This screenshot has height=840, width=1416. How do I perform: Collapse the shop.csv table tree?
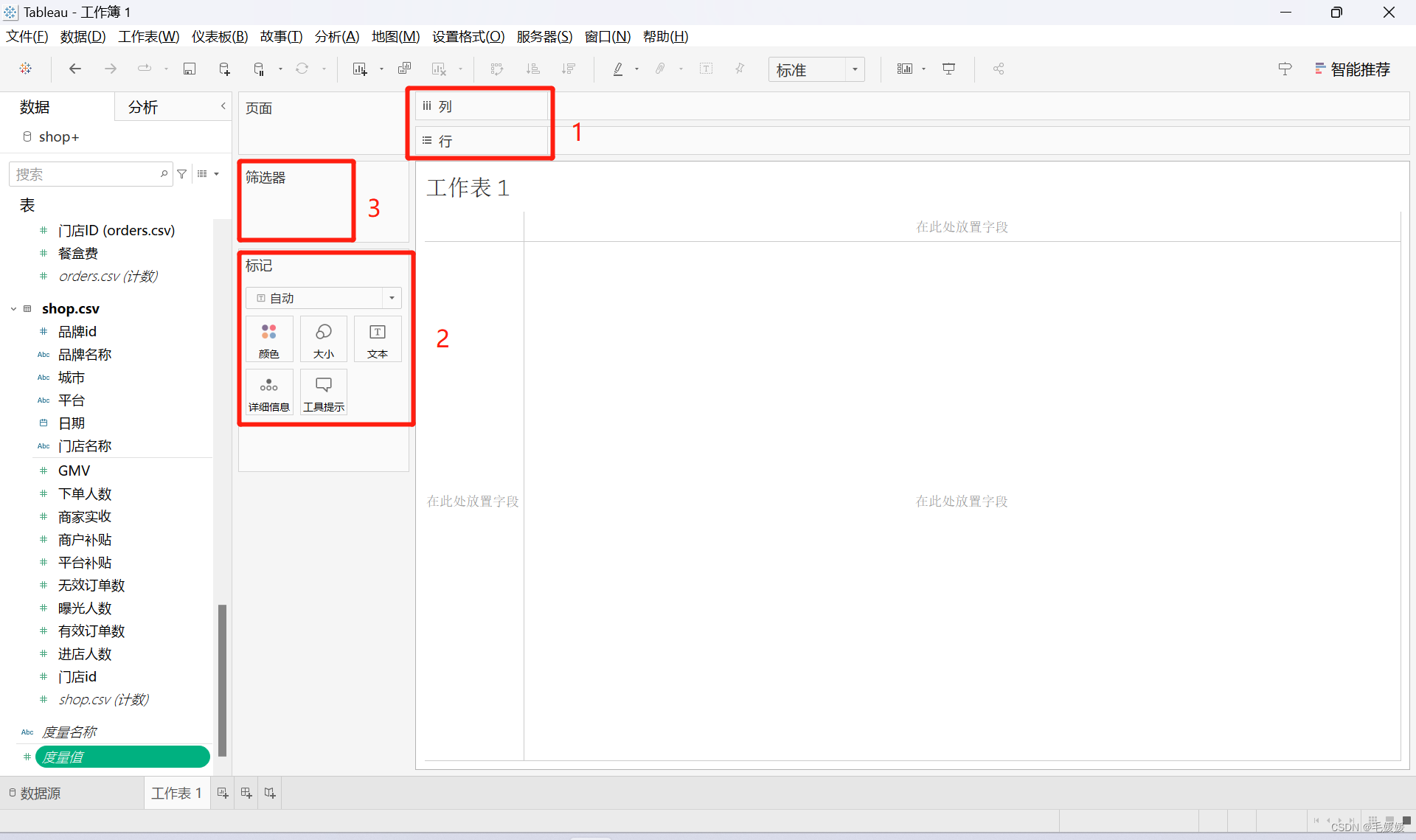tap(13, 309)
